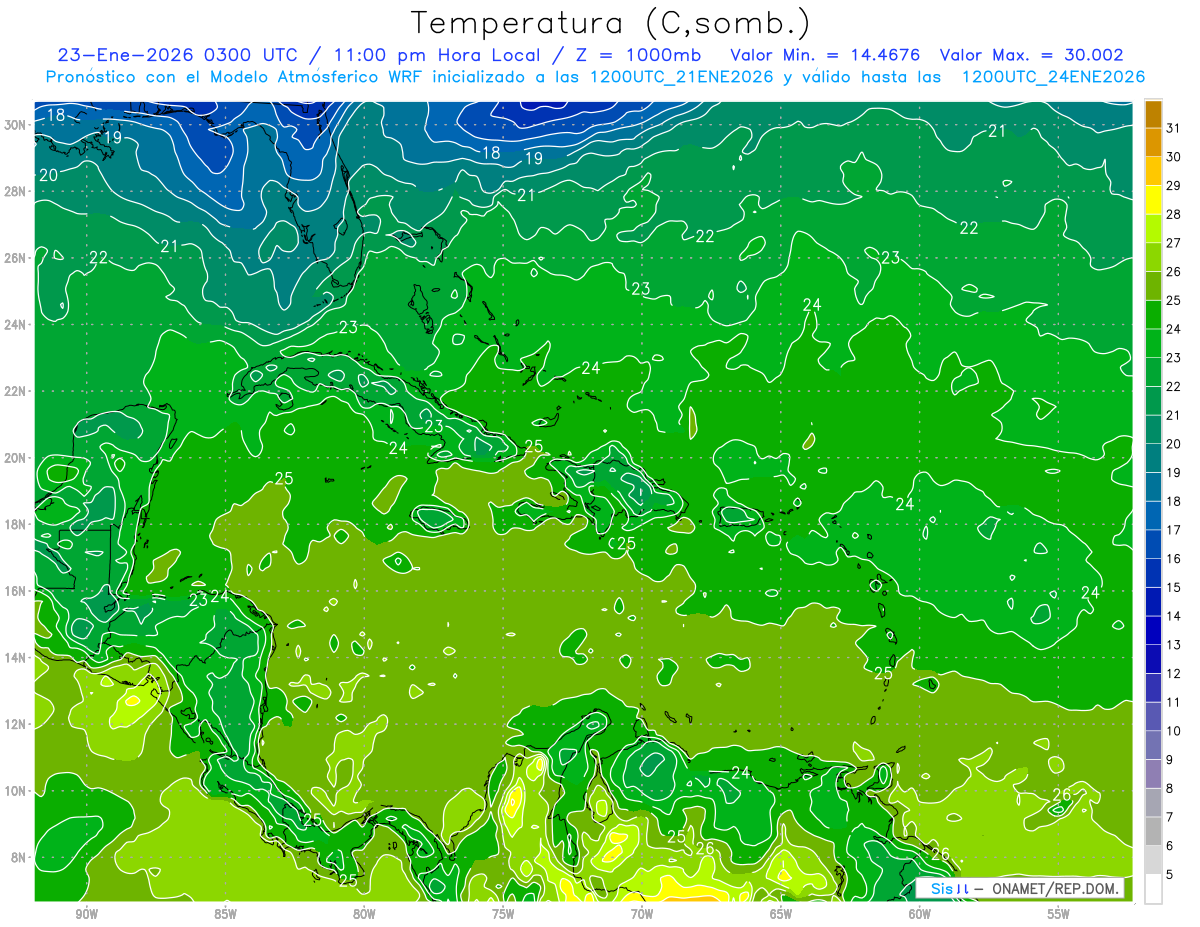
Task: Click the 8N latitude axis label
Action: (17, 857)
